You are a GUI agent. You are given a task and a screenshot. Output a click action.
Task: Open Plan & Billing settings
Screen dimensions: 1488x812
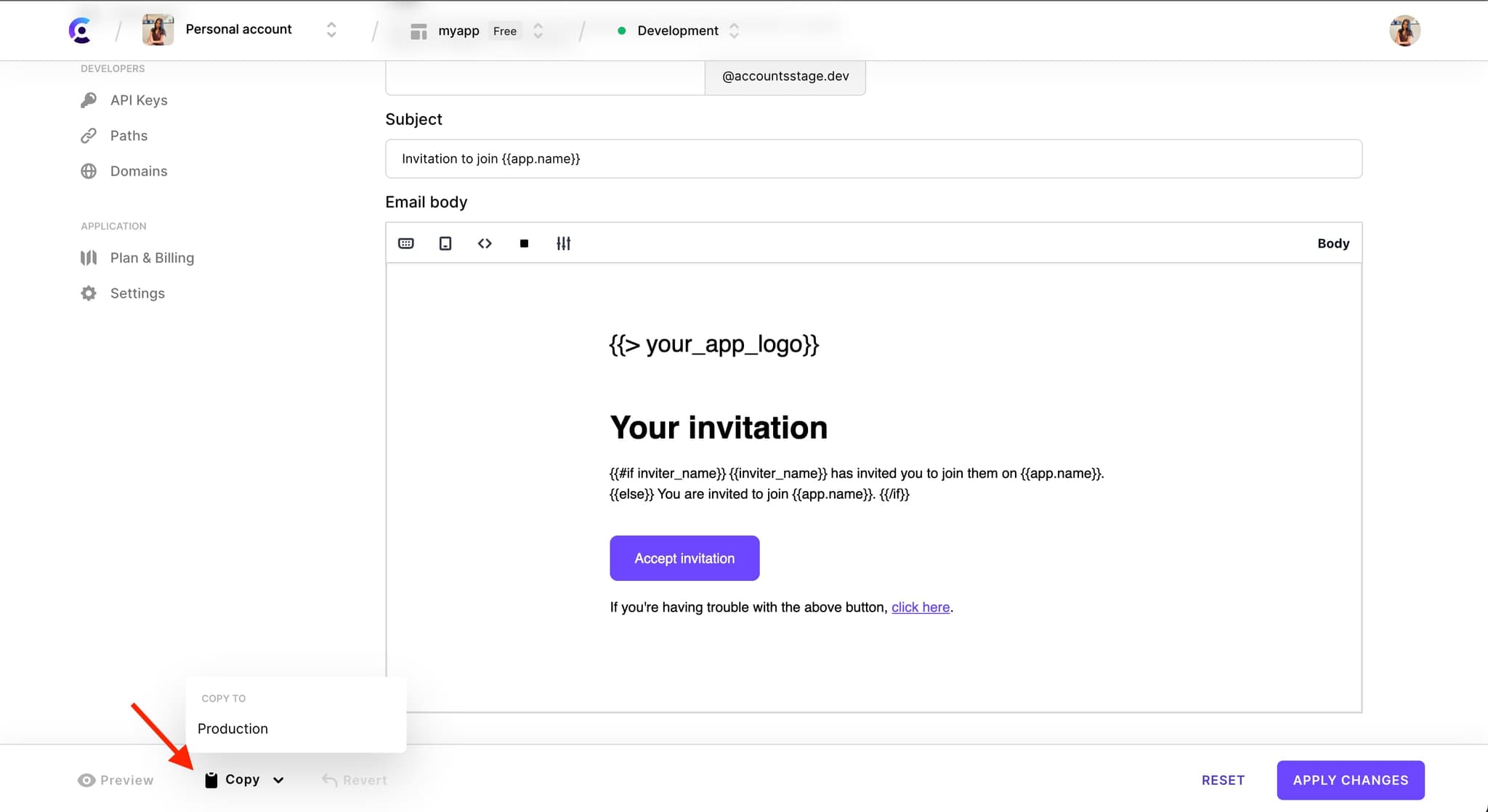[x=152, y=257]
